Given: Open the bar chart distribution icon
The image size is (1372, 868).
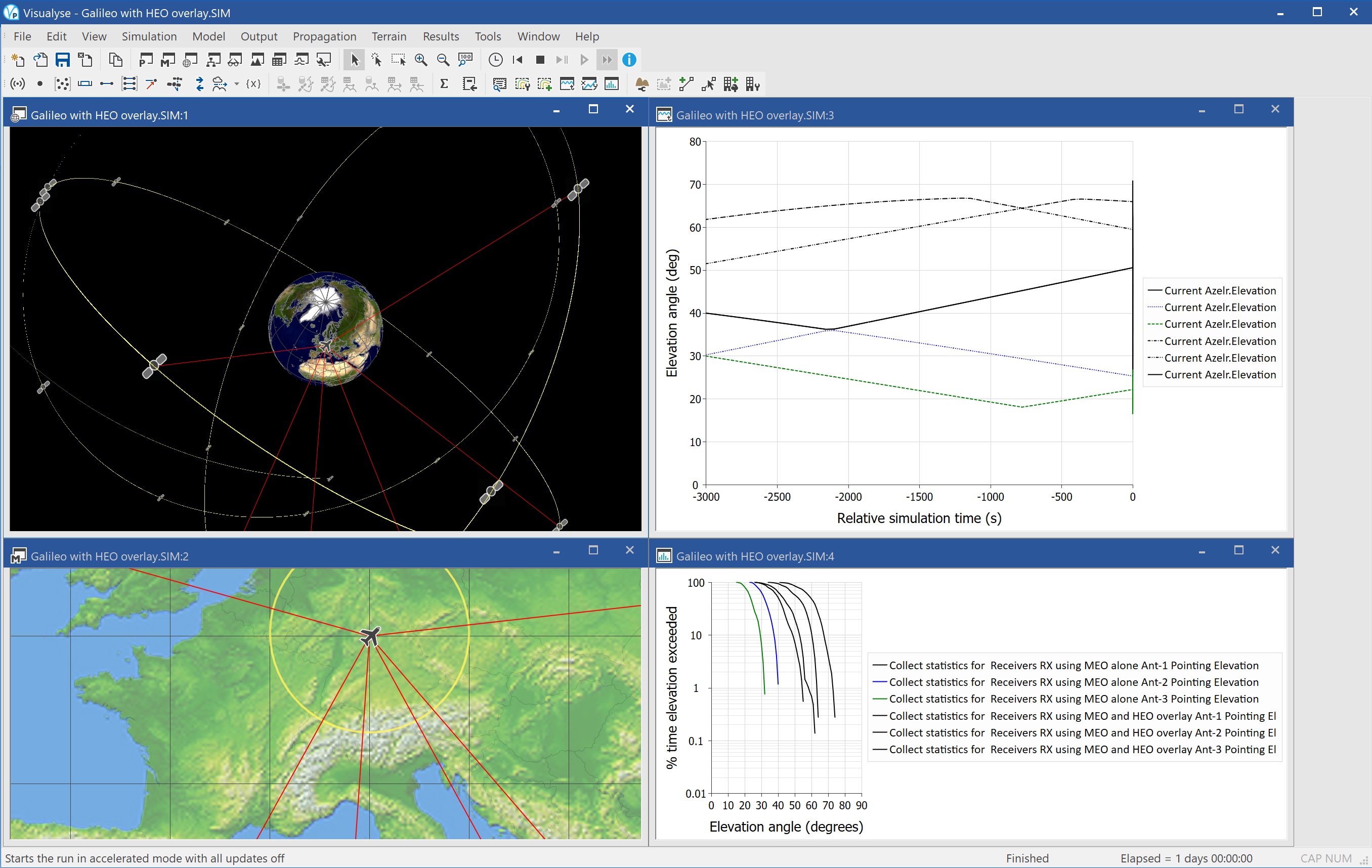Looking at the screenshot, I should tap(611, 84).
